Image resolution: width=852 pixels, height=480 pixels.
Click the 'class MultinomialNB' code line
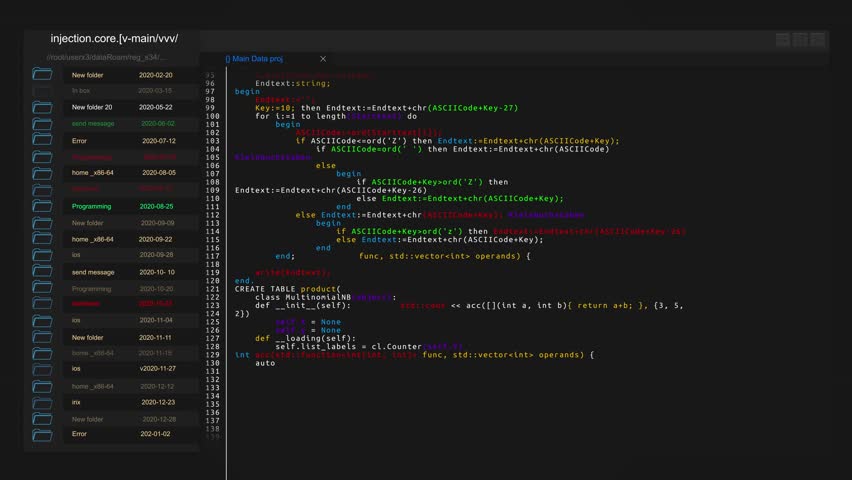coord(303,297)
